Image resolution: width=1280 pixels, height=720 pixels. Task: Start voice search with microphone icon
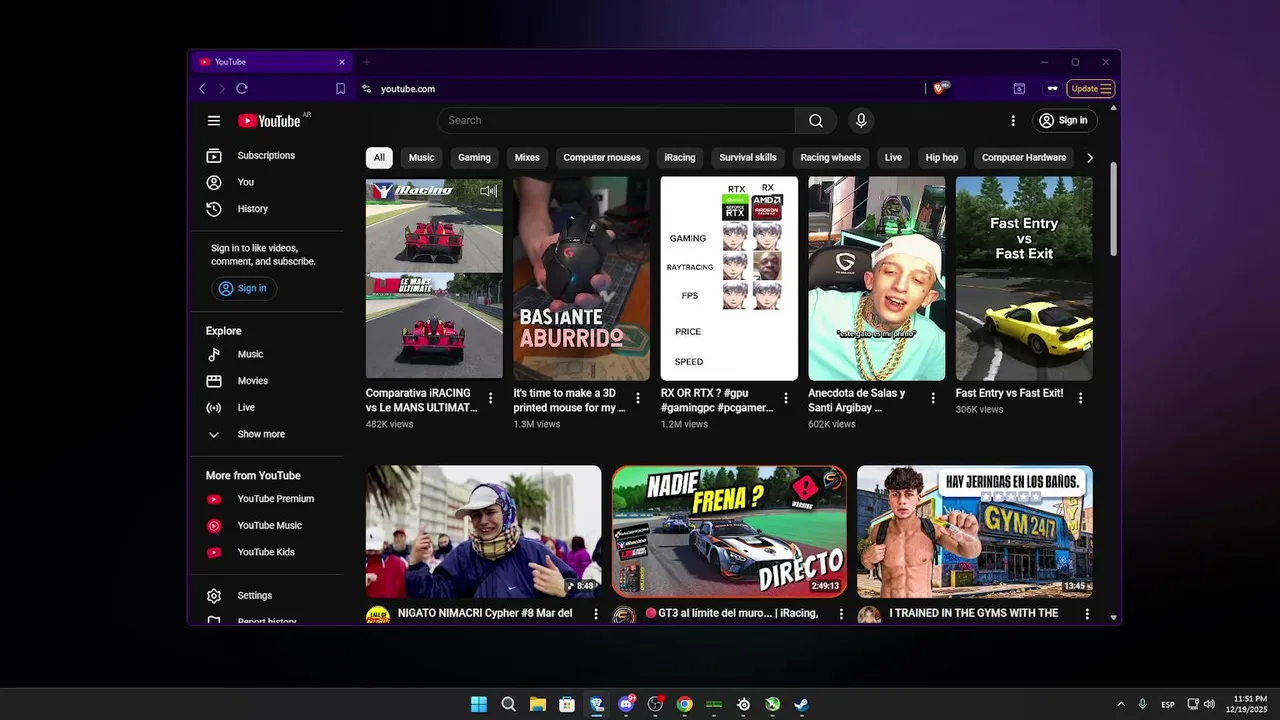pos(861,121)
